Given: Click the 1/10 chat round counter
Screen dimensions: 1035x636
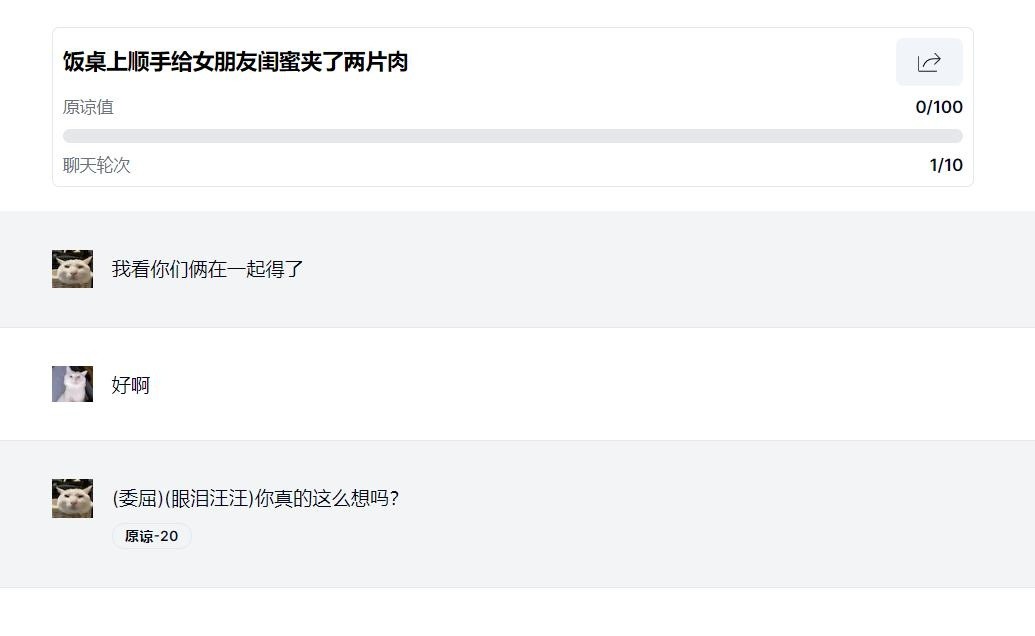Looking at the screenshot, I should (x=946, y=165).
